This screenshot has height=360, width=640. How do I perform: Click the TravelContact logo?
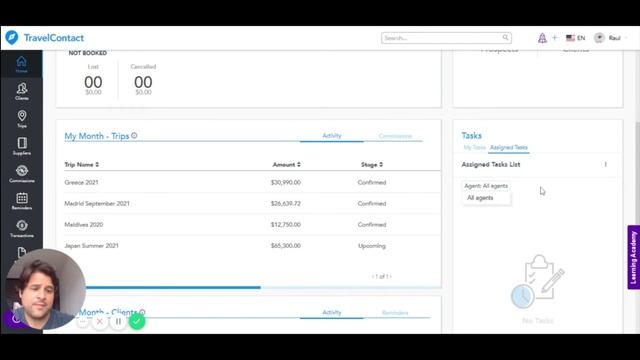click(x=44, y=38)
